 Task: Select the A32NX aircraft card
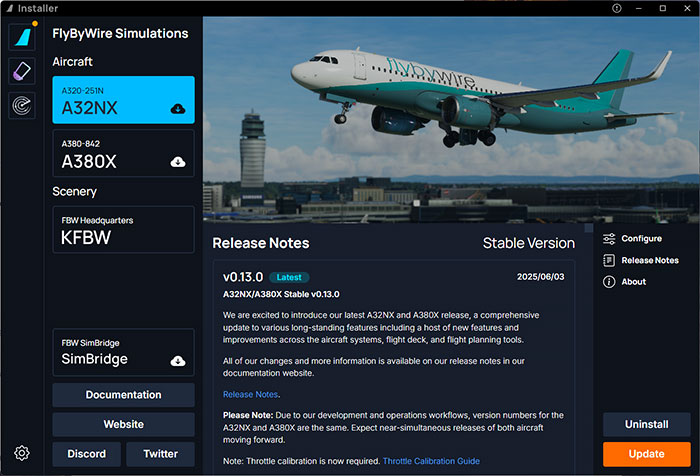point(124,100)
